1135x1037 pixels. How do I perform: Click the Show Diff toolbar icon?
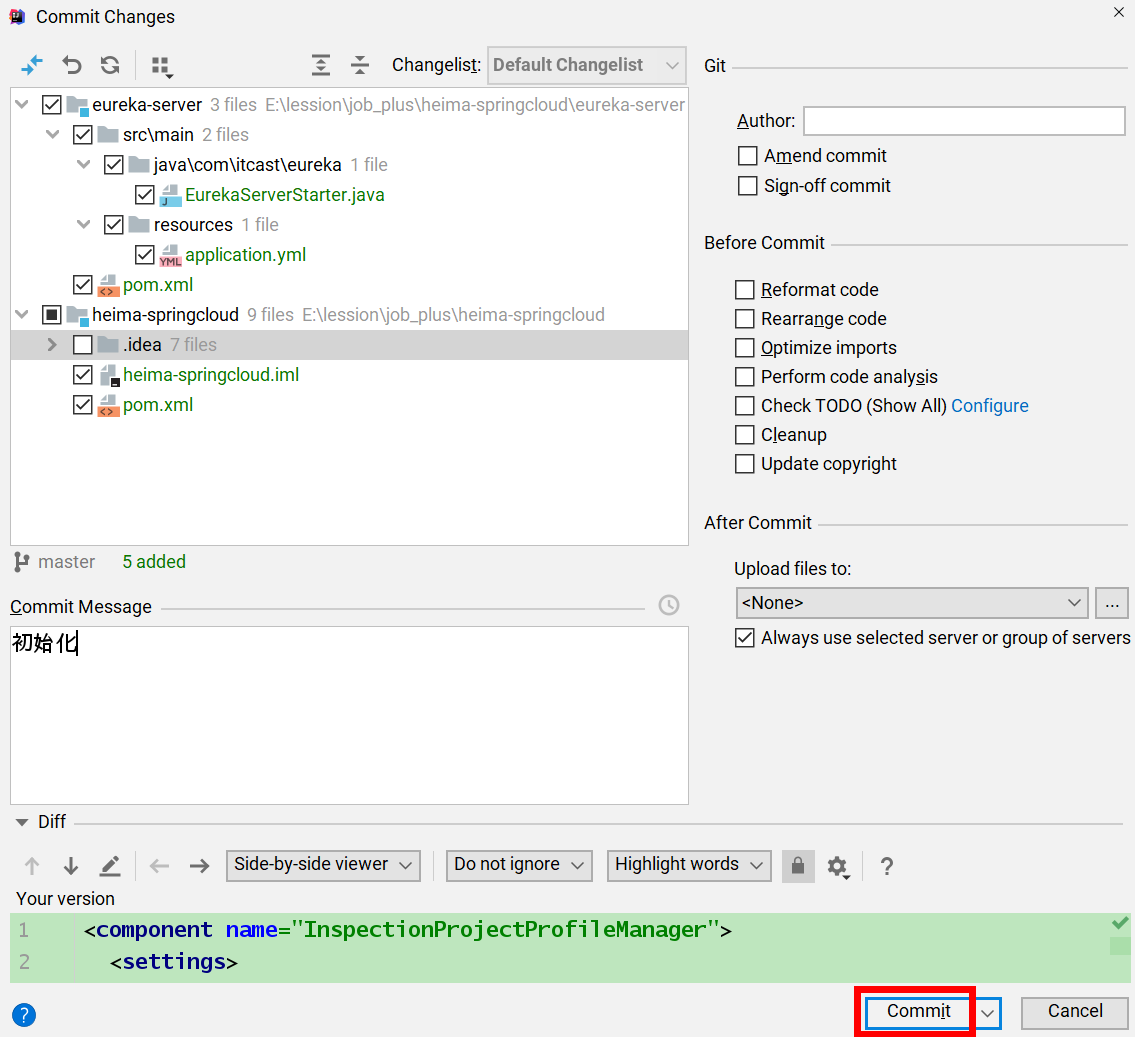(x=32, y=65)
